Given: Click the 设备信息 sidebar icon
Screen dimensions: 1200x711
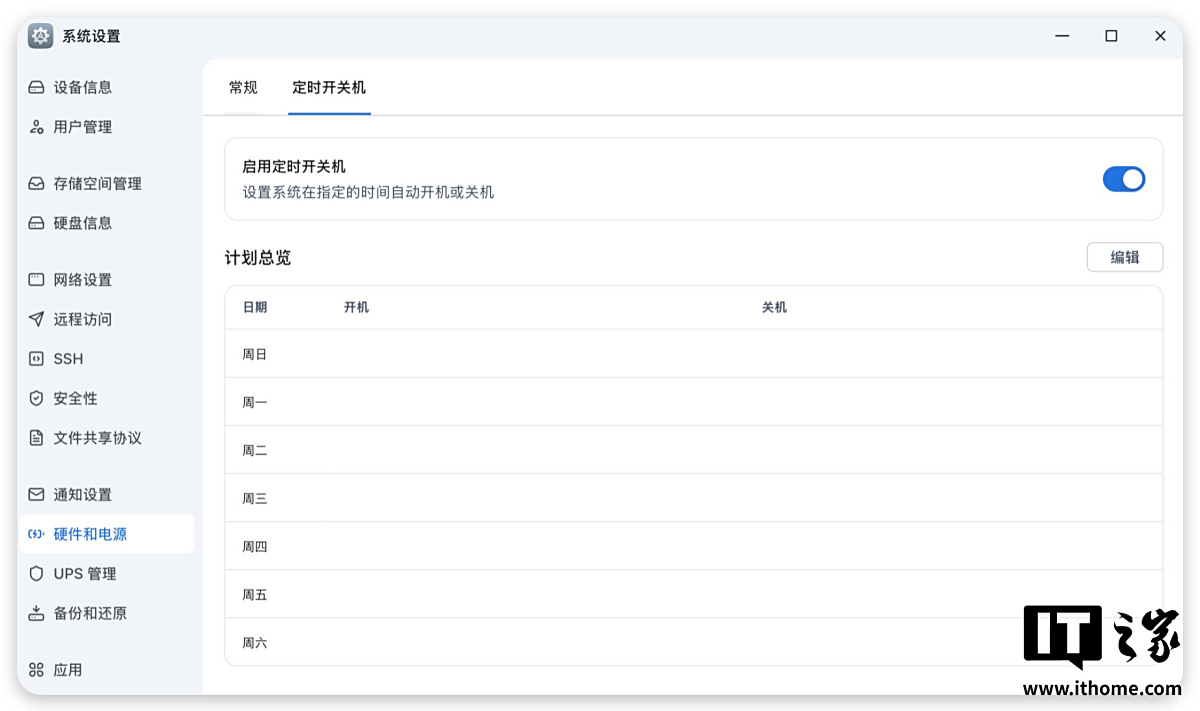Looking at the screenshot, I should pos(37,87).
